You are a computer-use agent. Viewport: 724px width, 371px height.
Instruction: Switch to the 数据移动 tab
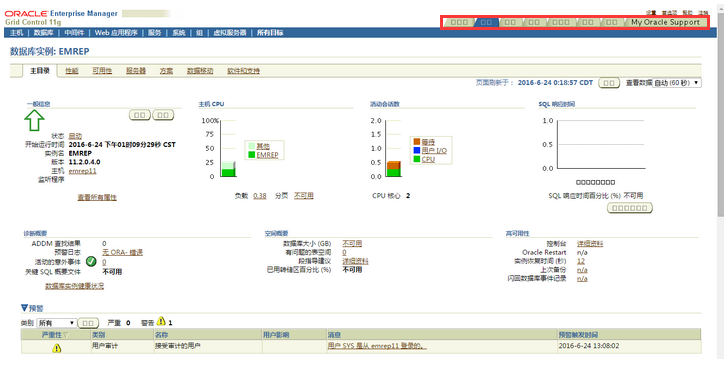tap(200, 71)
